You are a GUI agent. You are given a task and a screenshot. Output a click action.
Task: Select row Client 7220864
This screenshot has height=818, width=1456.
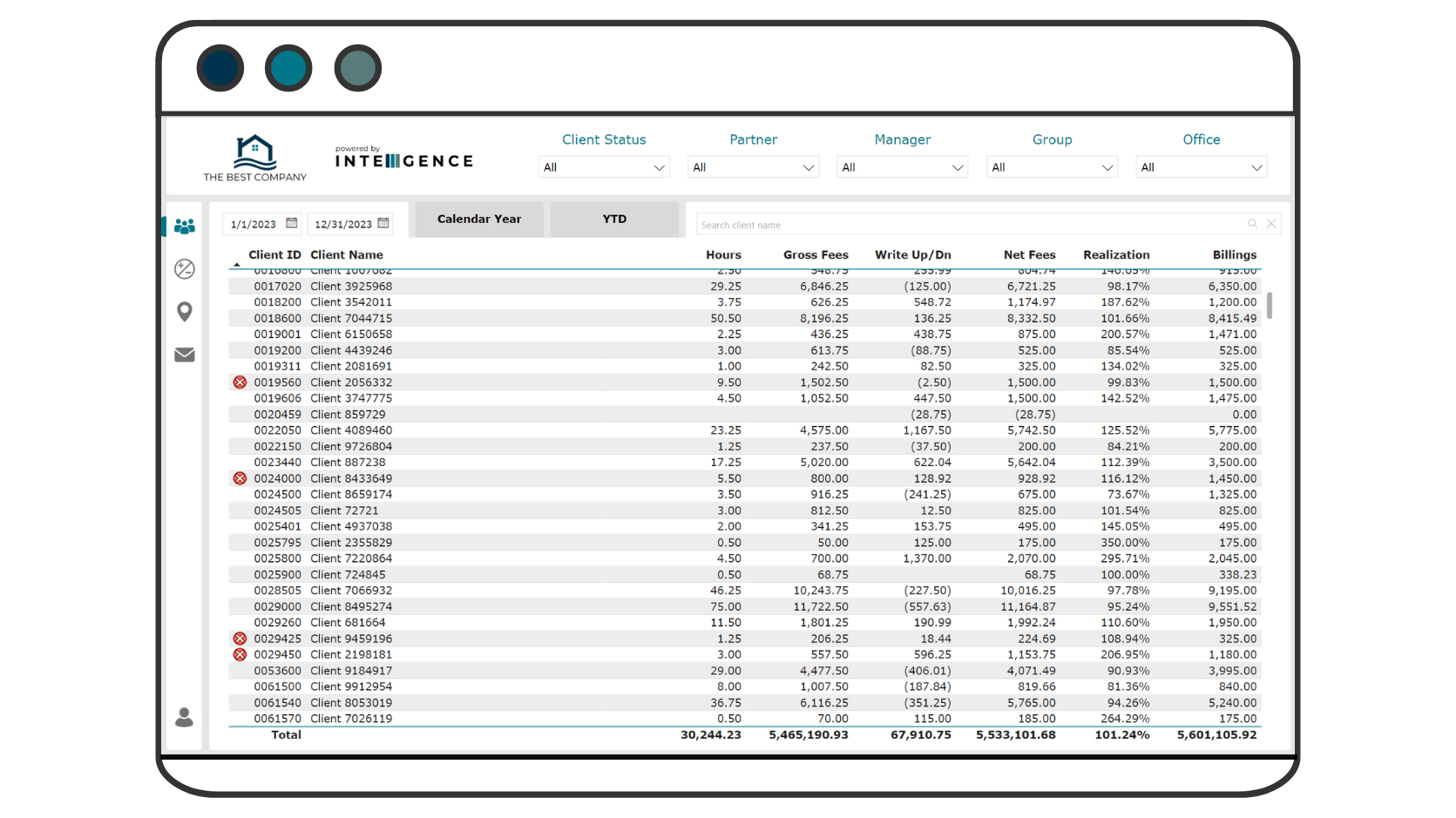(745, 558)
